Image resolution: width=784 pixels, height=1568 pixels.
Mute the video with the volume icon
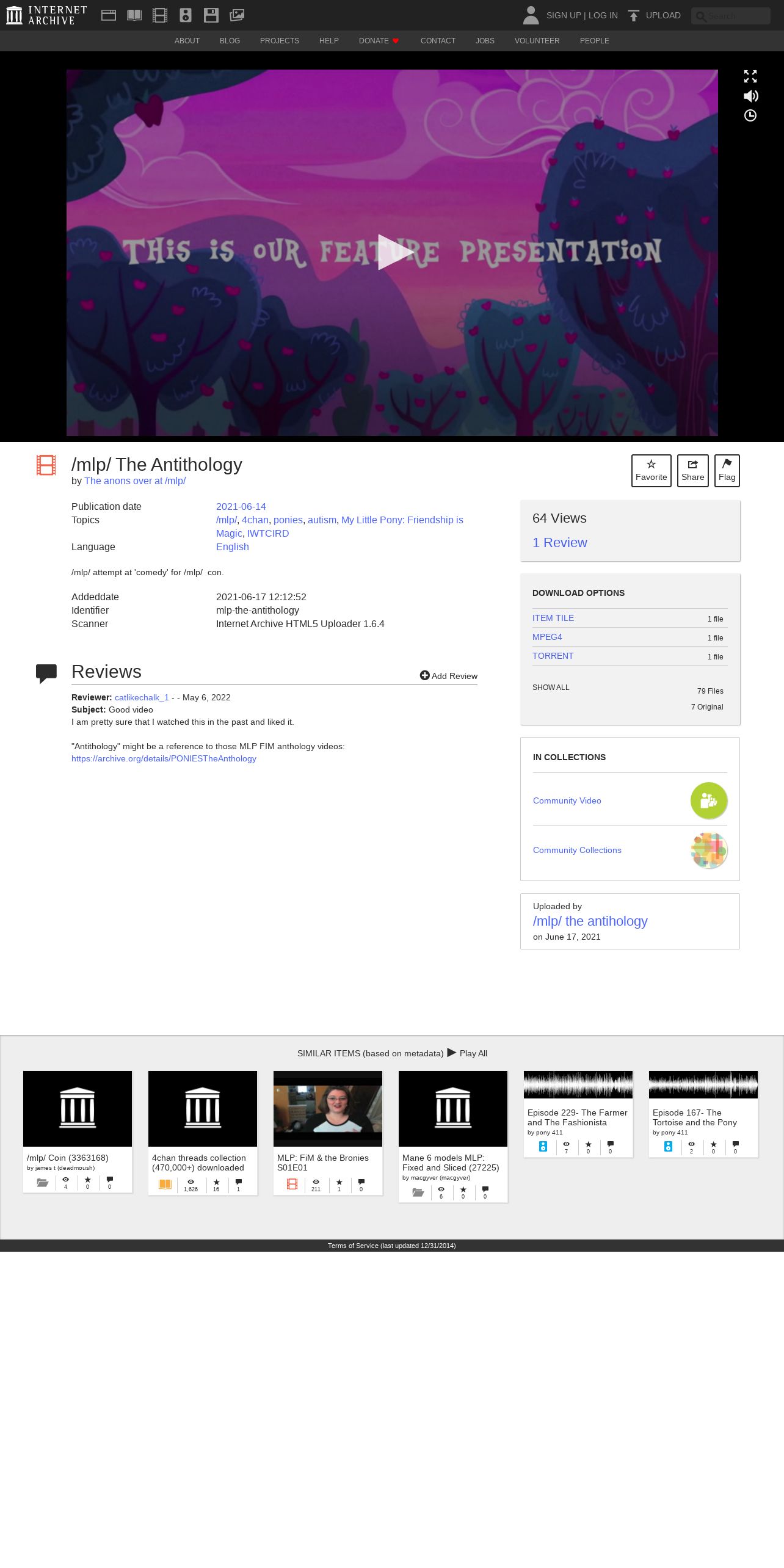pyautogui.click(x=750, y=96)
